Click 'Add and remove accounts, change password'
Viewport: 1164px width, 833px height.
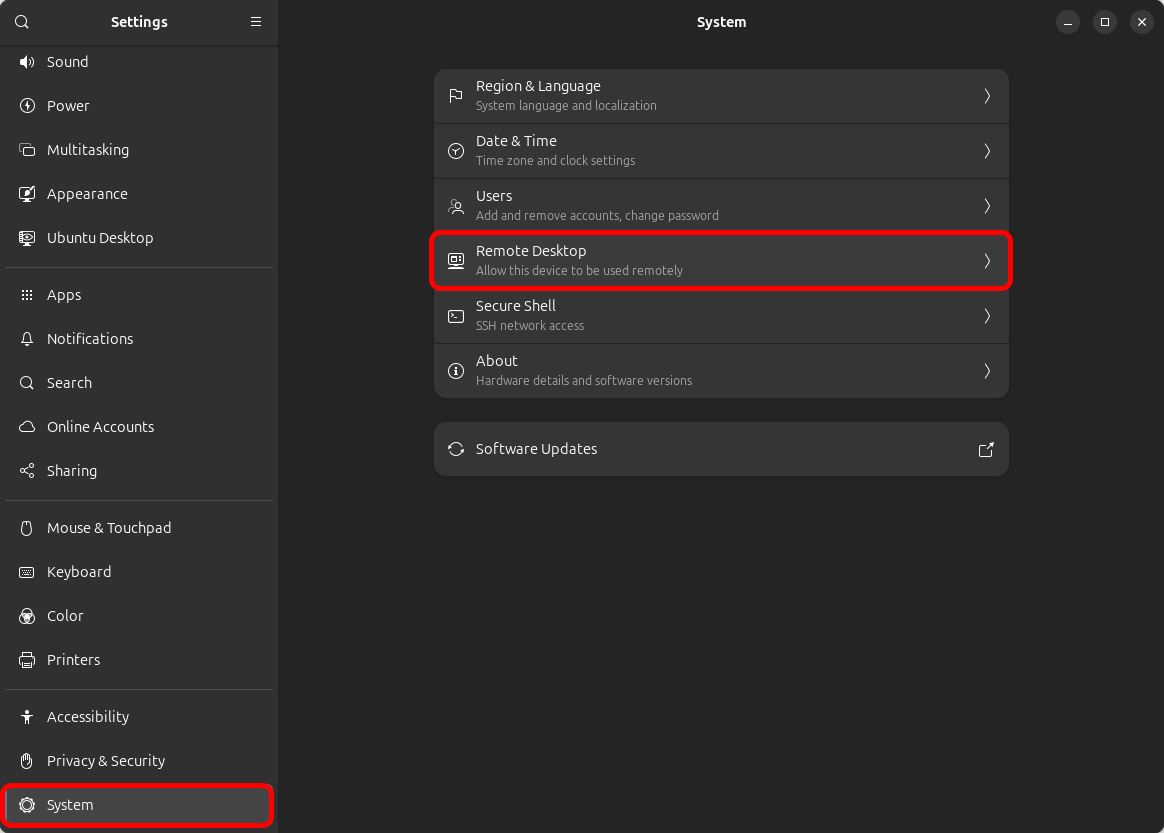(597, 216)
